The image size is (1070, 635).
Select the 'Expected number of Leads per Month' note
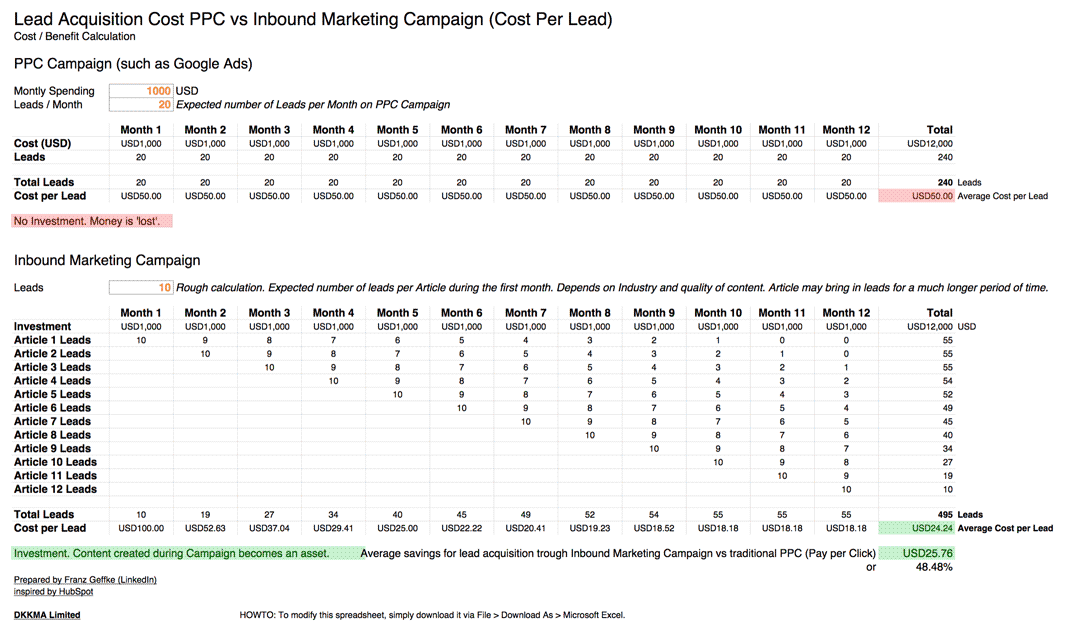pyautogui.click(x=313, y=104)
